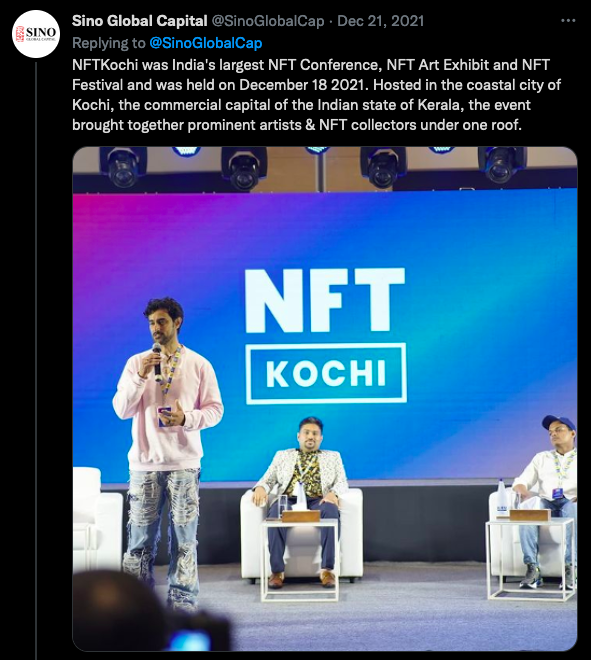The width and height of the screenshot is (591, 660).
Task: Click the leftmost stage spotlight in photo
Action: tap(123, 166)
